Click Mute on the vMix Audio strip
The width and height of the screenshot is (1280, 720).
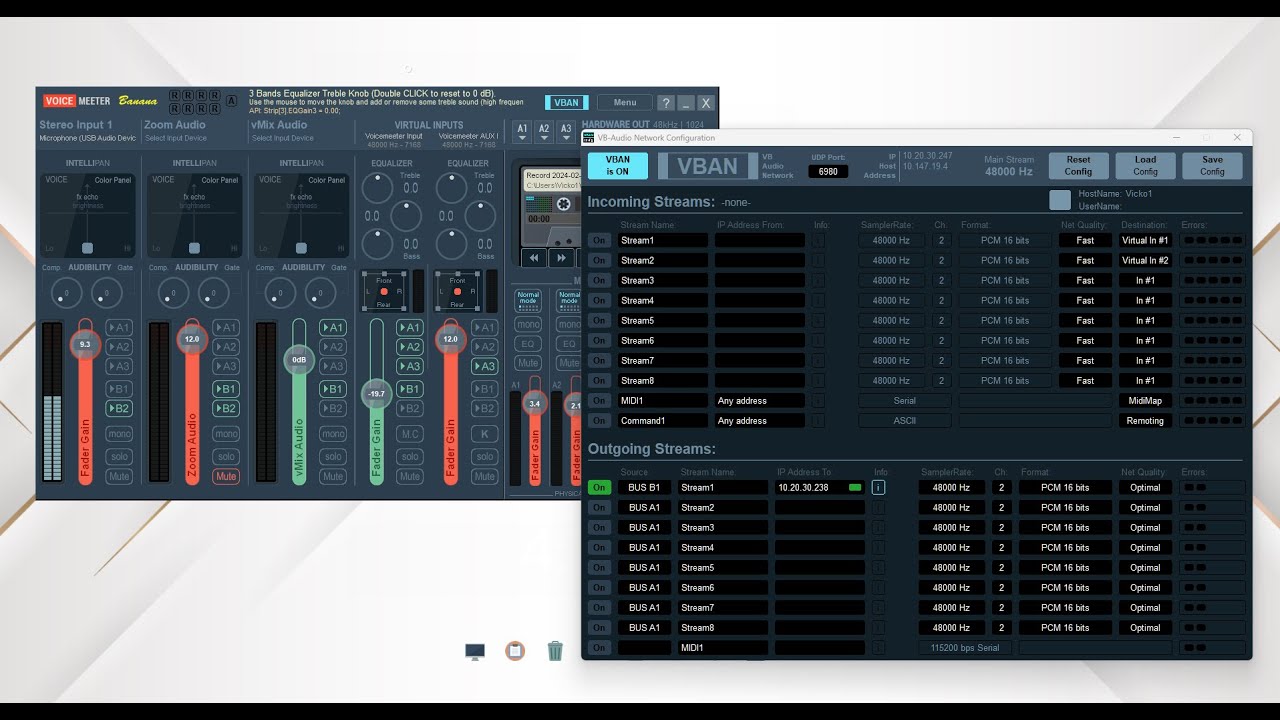(333, 476)
